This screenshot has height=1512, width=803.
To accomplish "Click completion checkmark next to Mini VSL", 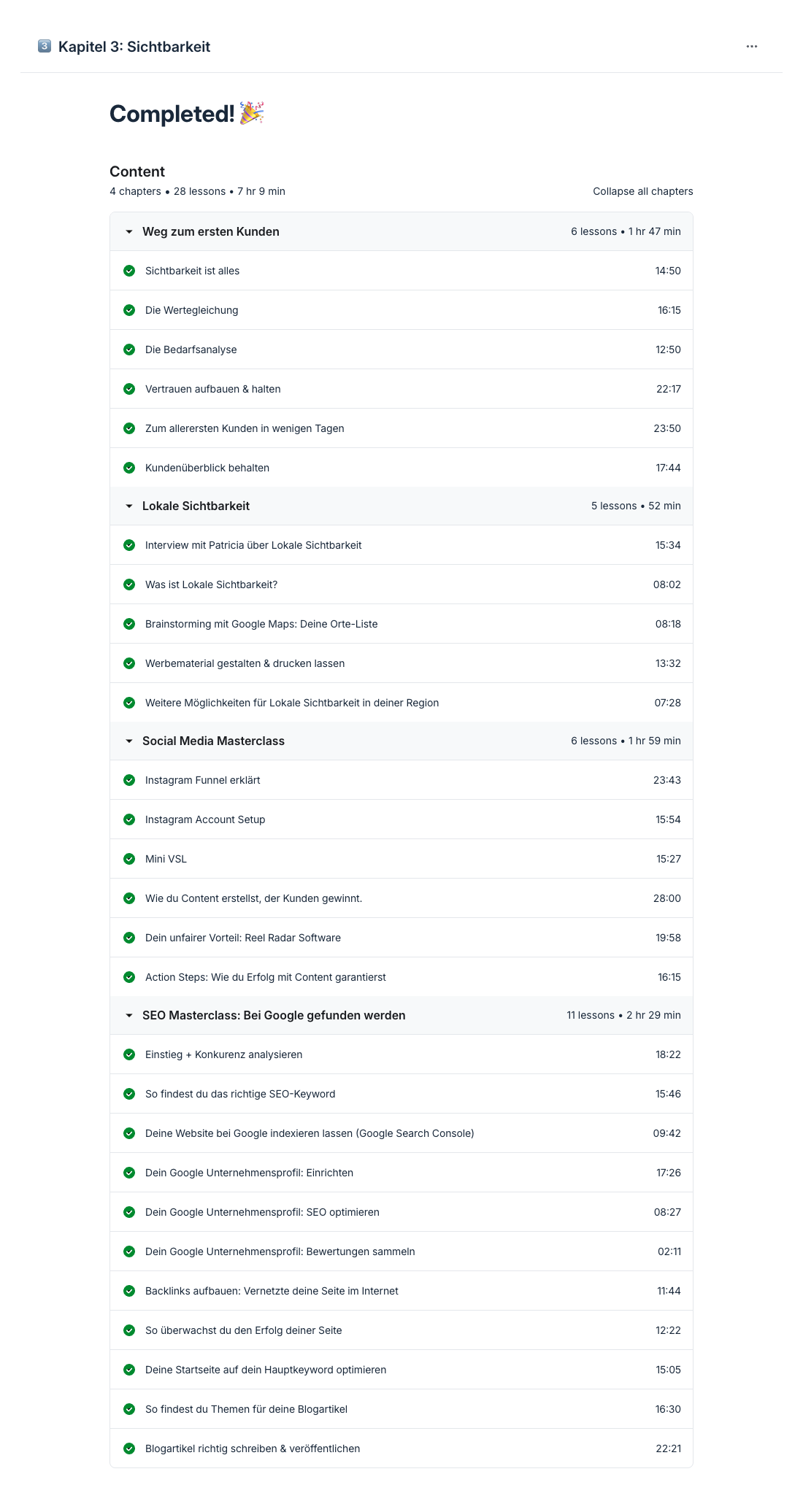I will [x=129, y=859].
